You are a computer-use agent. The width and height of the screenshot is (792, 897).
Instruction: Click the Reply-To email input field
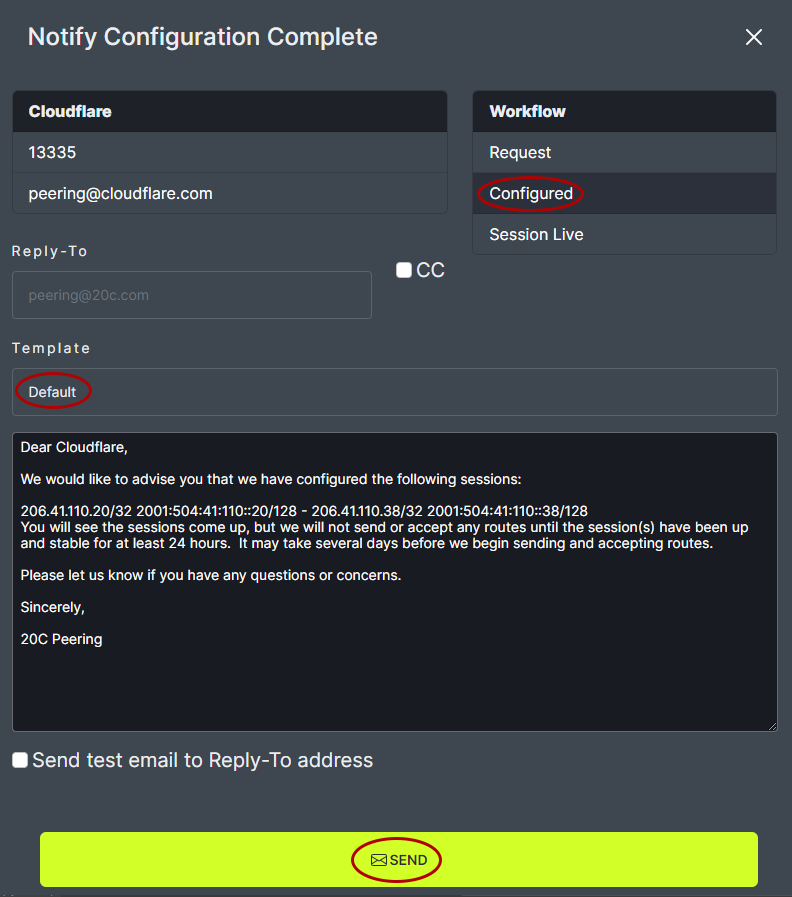[192, 295]
